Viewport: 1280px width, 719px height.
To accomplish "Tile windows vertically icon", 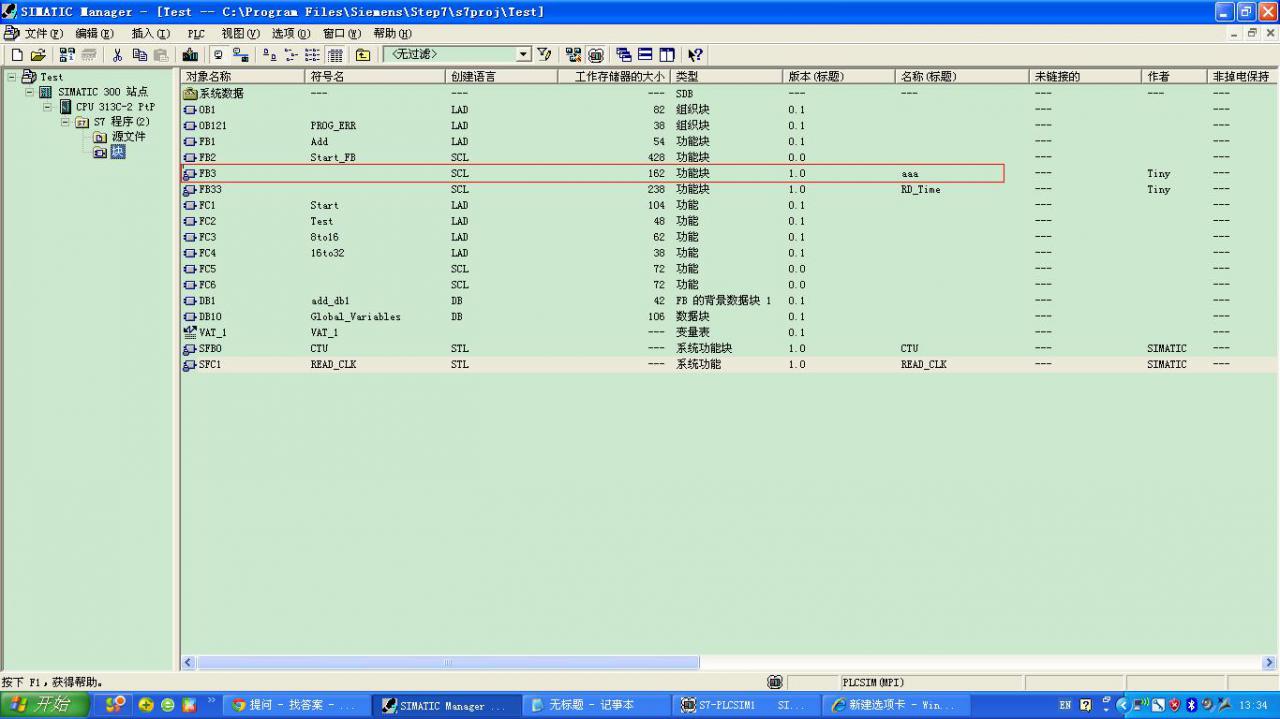I will tap(667, 55).
